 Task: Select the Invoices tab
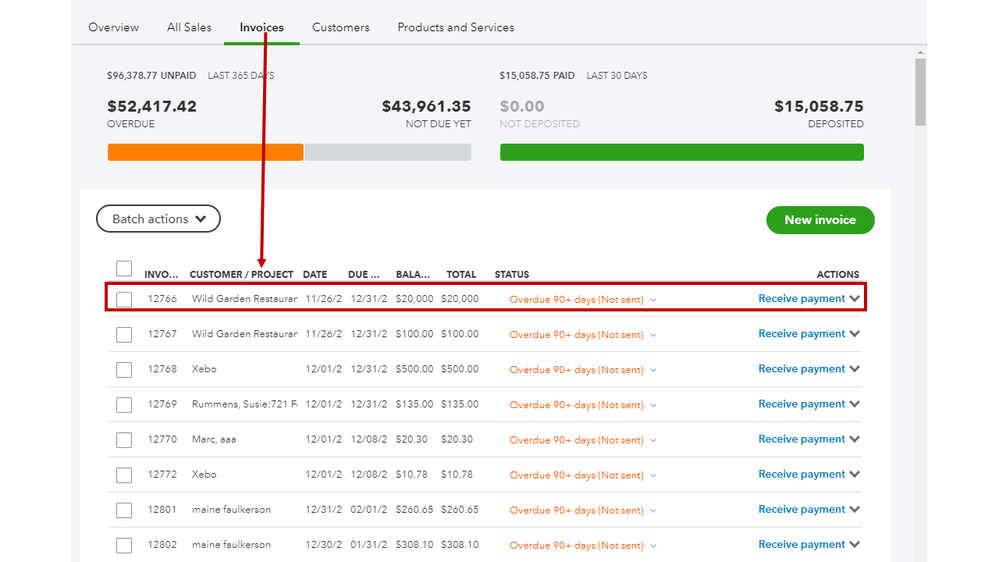pos(262,27)
